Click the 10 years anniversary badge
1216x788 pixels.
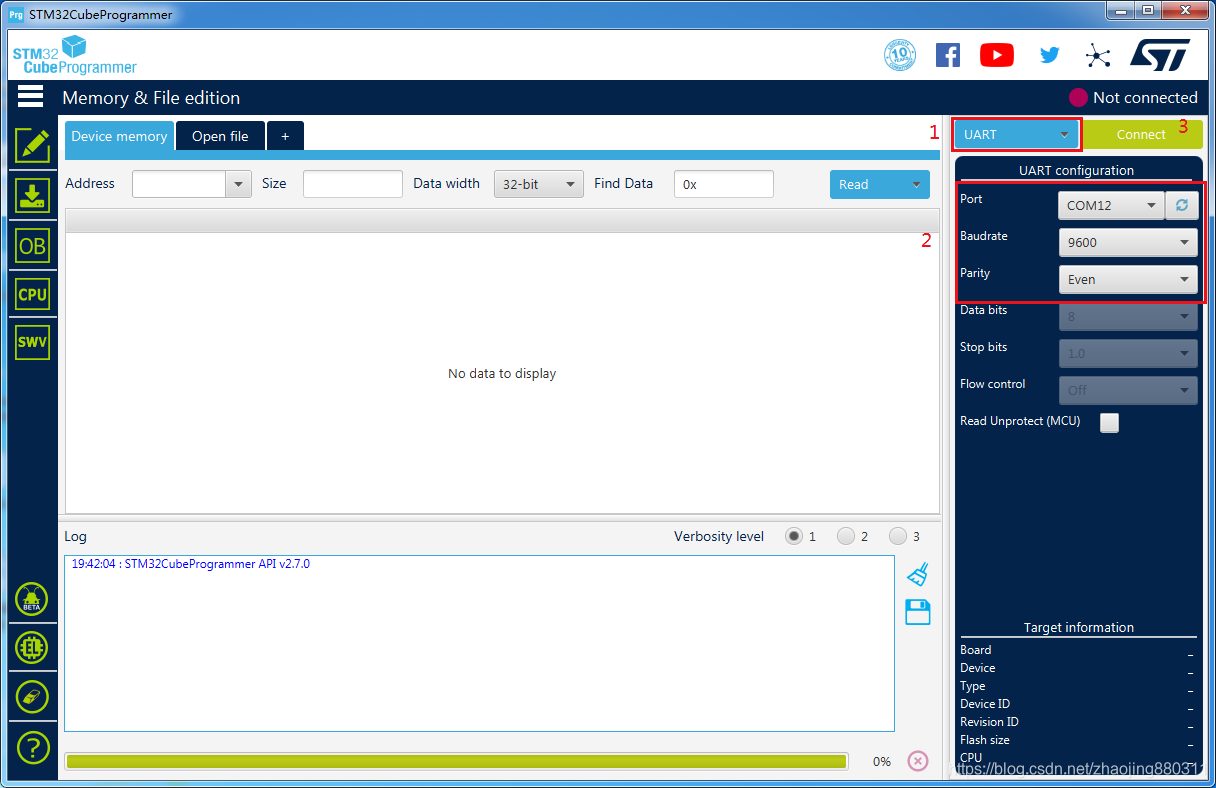(900, 55)
